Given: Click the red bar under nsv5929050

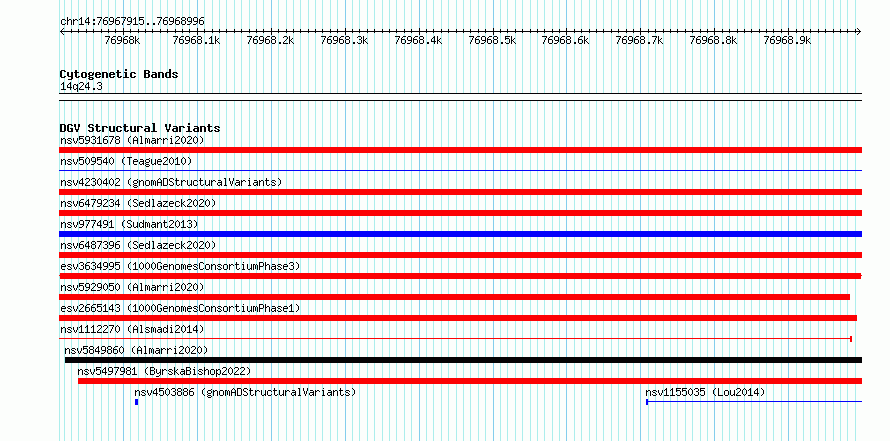Looking at the screenshot, I should pyautogui.click(x=455, y=297).
